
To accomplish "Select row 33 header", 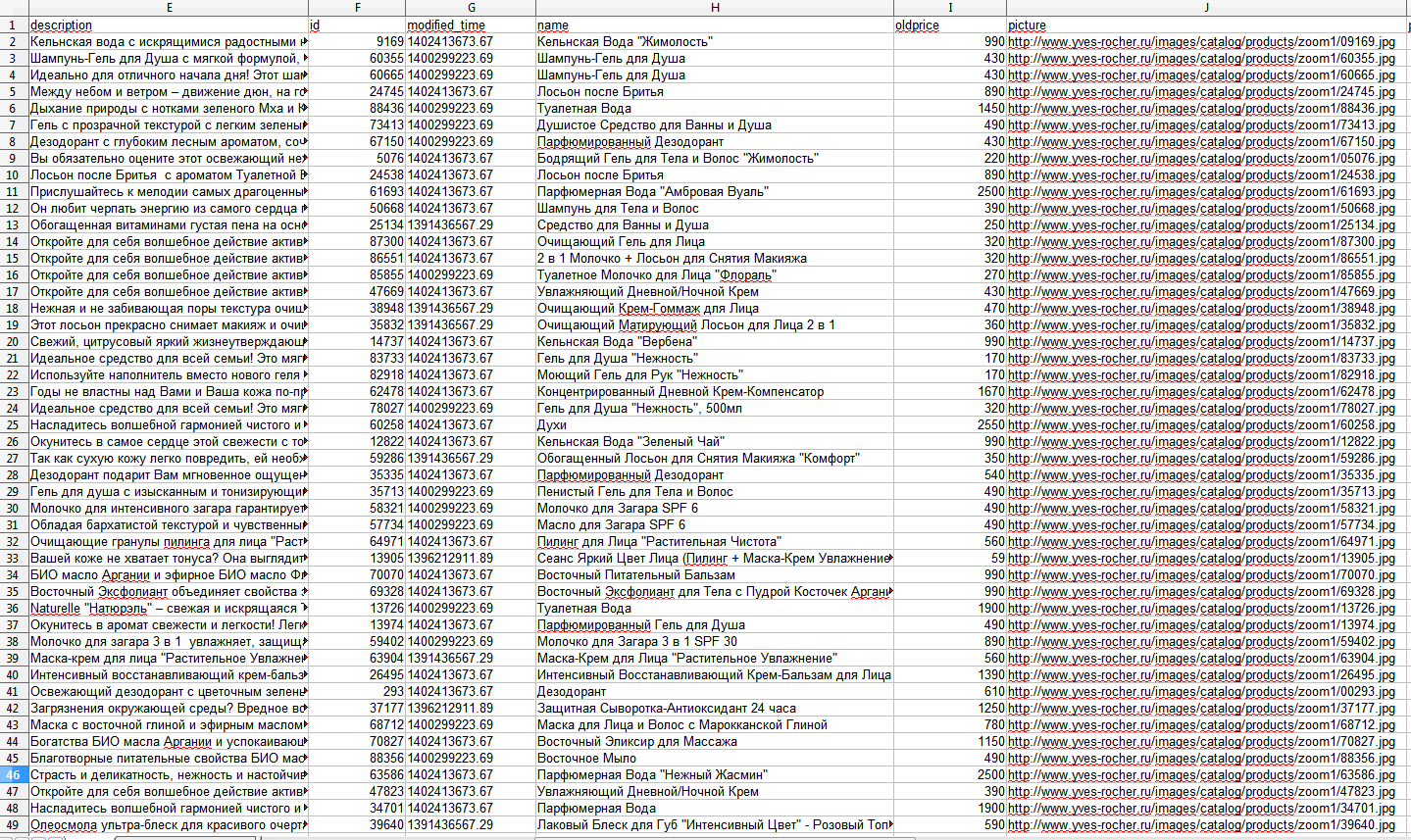I will pos(14,558).
